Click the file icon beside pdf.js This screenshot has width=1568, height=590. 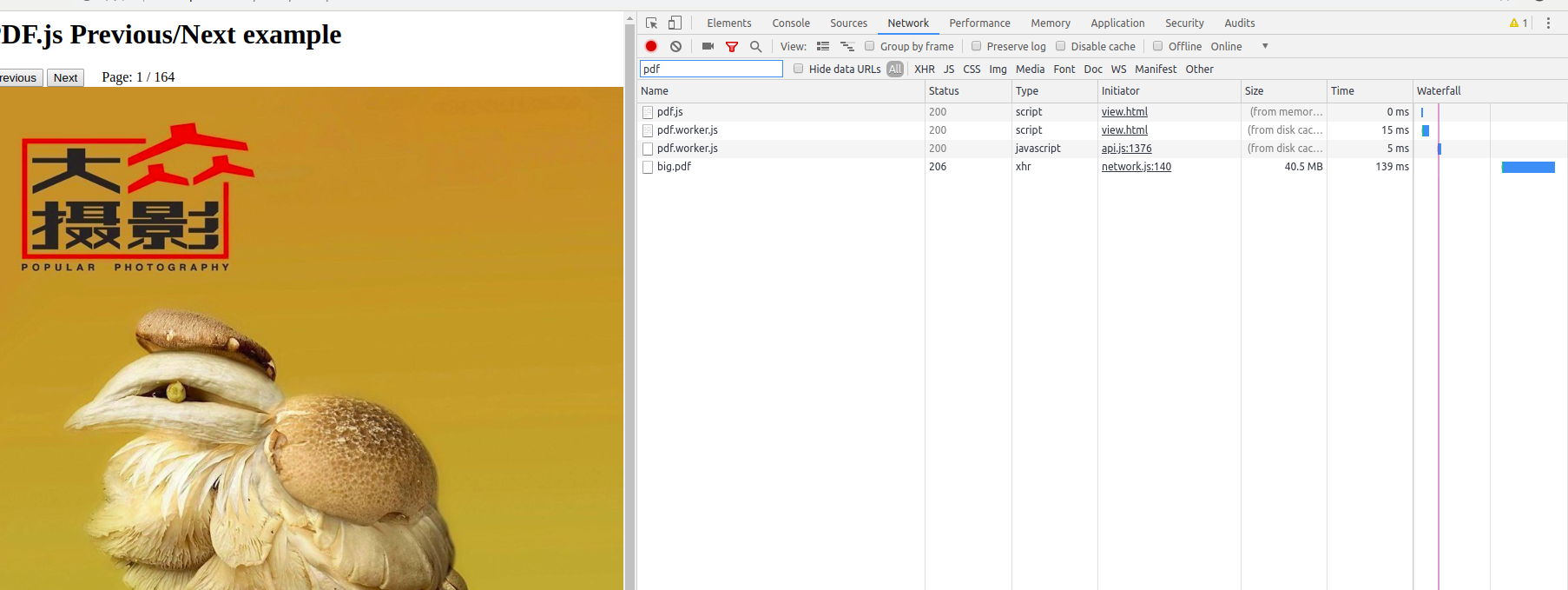648,112
